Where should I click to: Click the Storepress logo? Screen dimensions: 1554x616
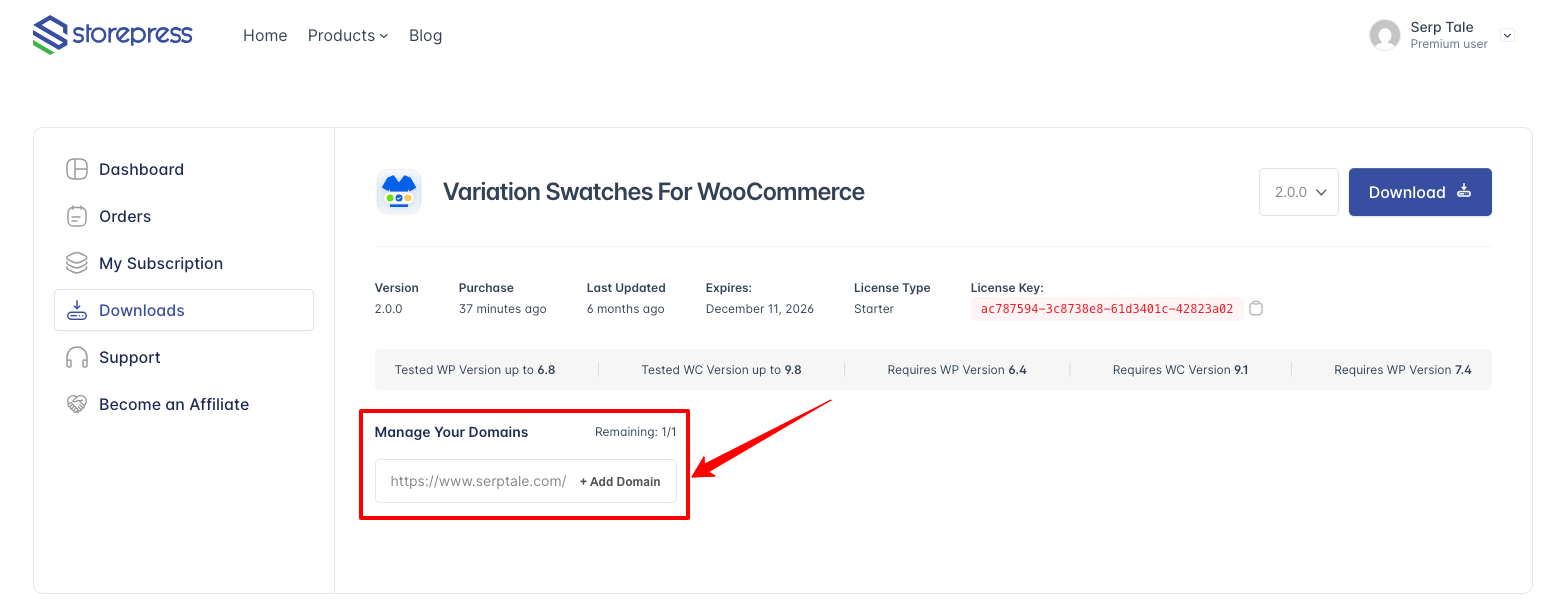[x=112, y=34]
